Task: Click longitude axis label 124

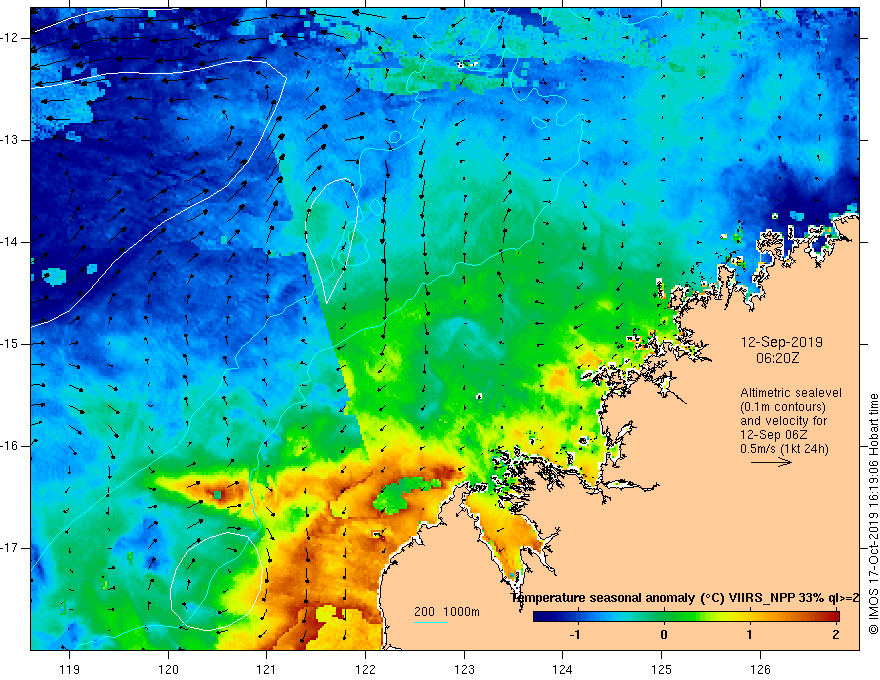Action: (x=563, y=669)
